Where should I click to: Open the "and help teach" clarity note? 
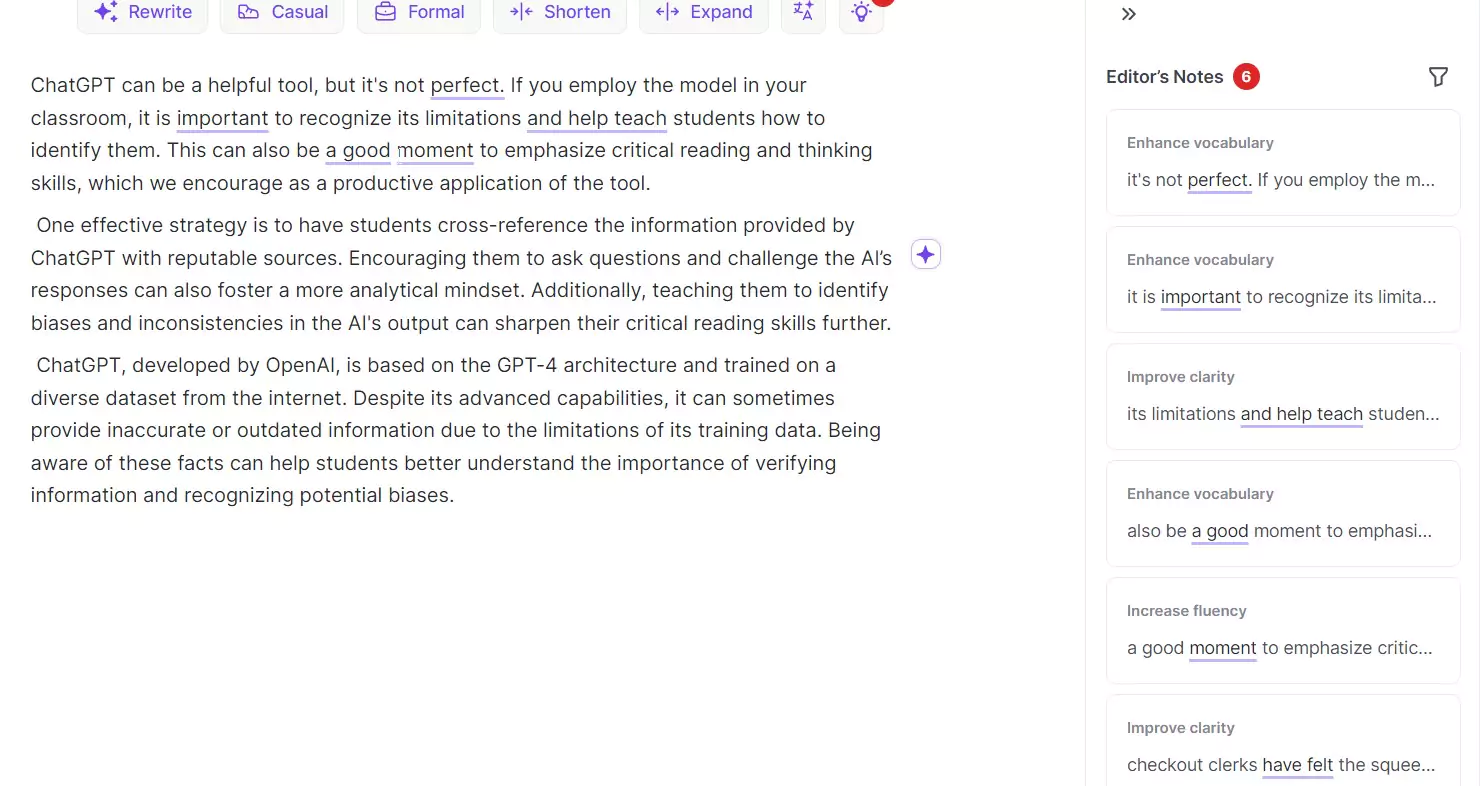pyautogui.click(x=1283, y=397)
